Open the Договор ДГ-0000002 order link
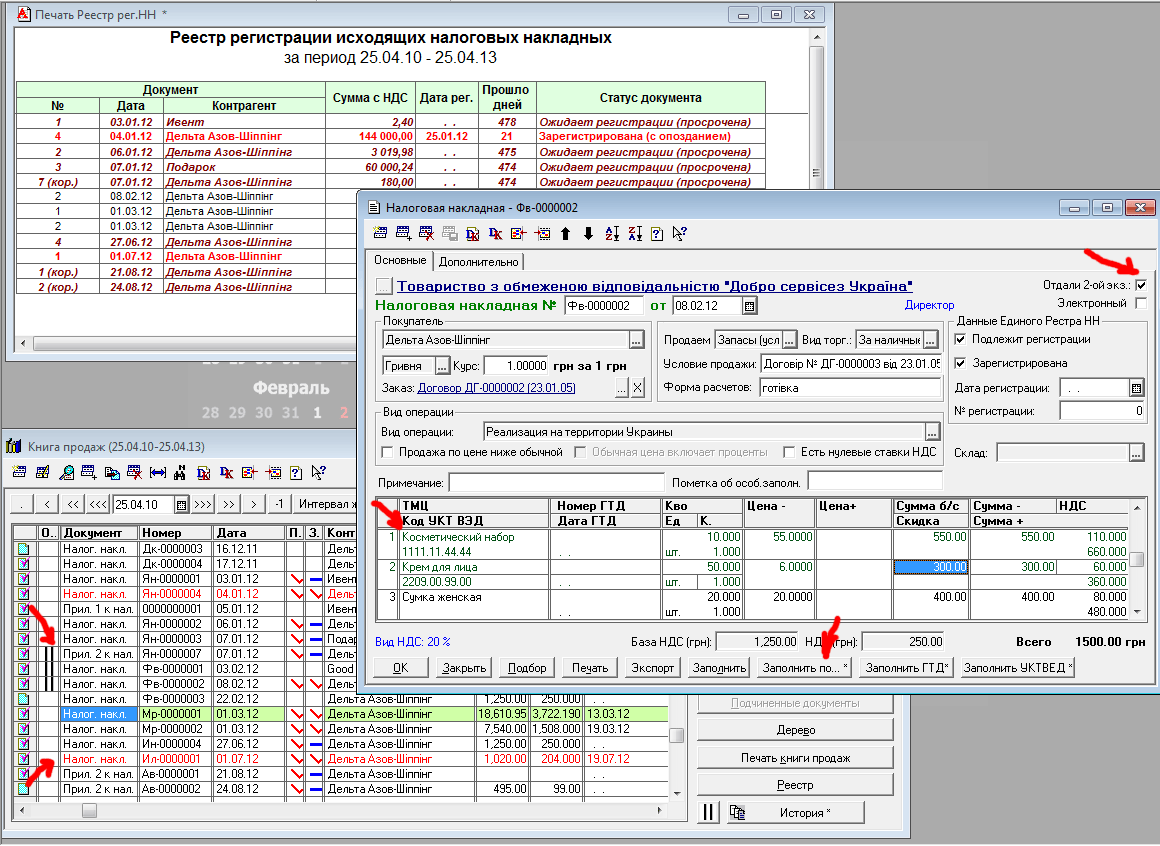This screenshot has width=1160, height=846. point(496,388)
